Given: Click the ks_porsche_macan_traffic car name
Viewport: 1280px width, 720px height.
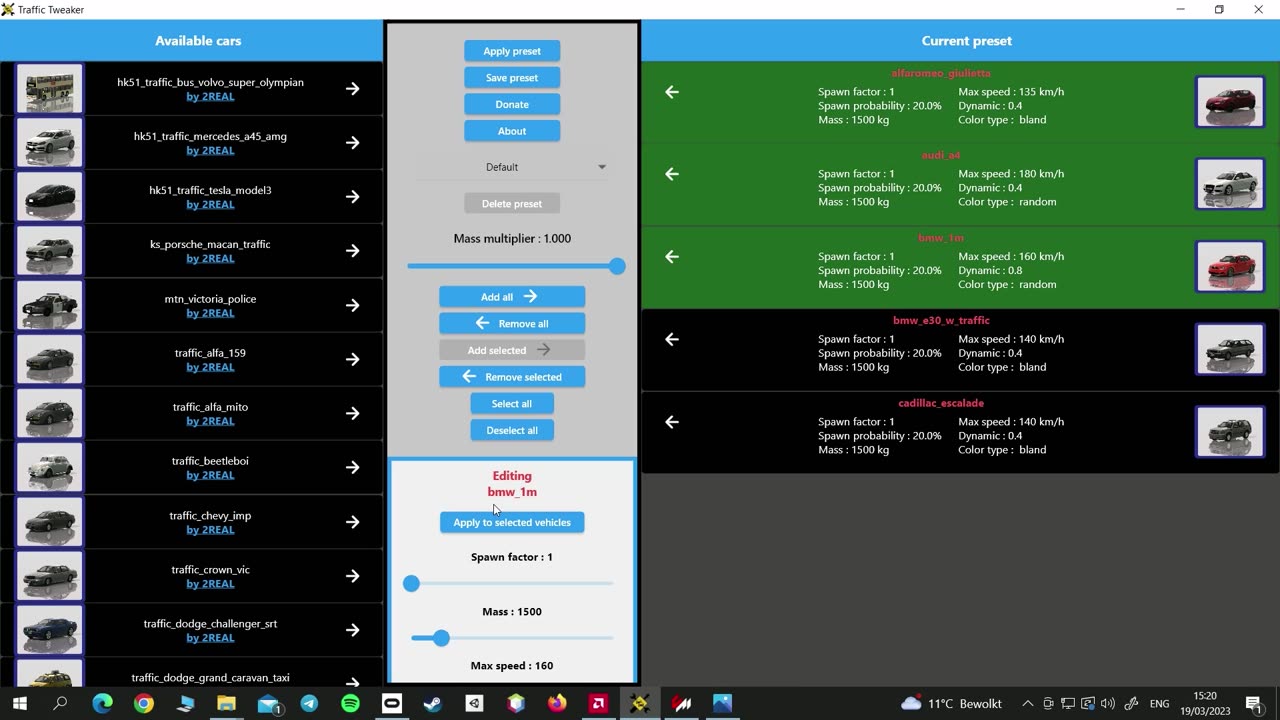Looking at the screenshot, I should tap(210, 244).
